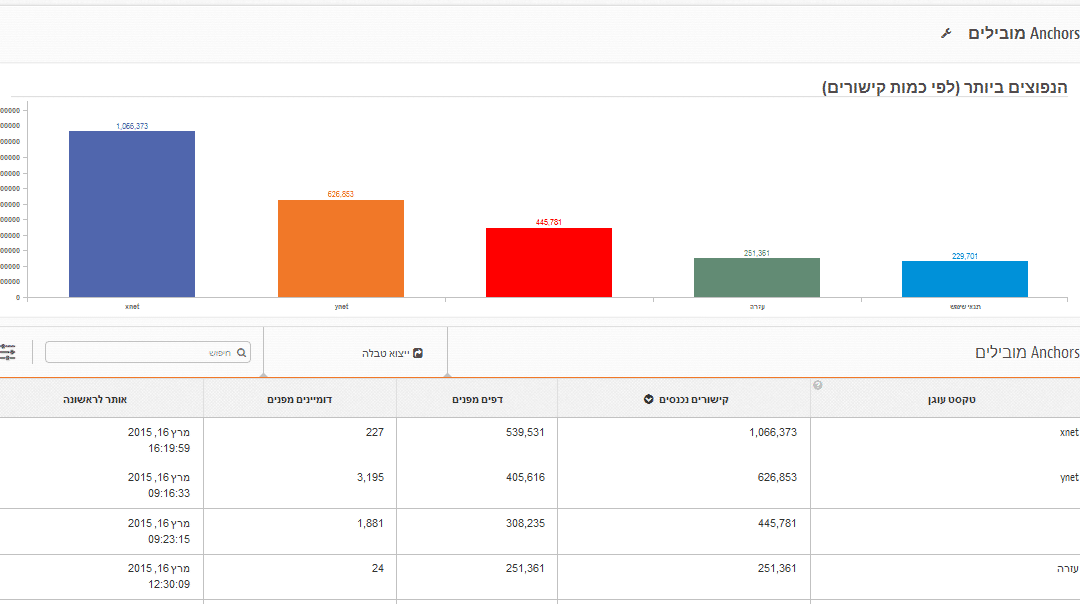Open the table filter sliders icon
Screen dimensions: 1080x604
click(8, 352)
